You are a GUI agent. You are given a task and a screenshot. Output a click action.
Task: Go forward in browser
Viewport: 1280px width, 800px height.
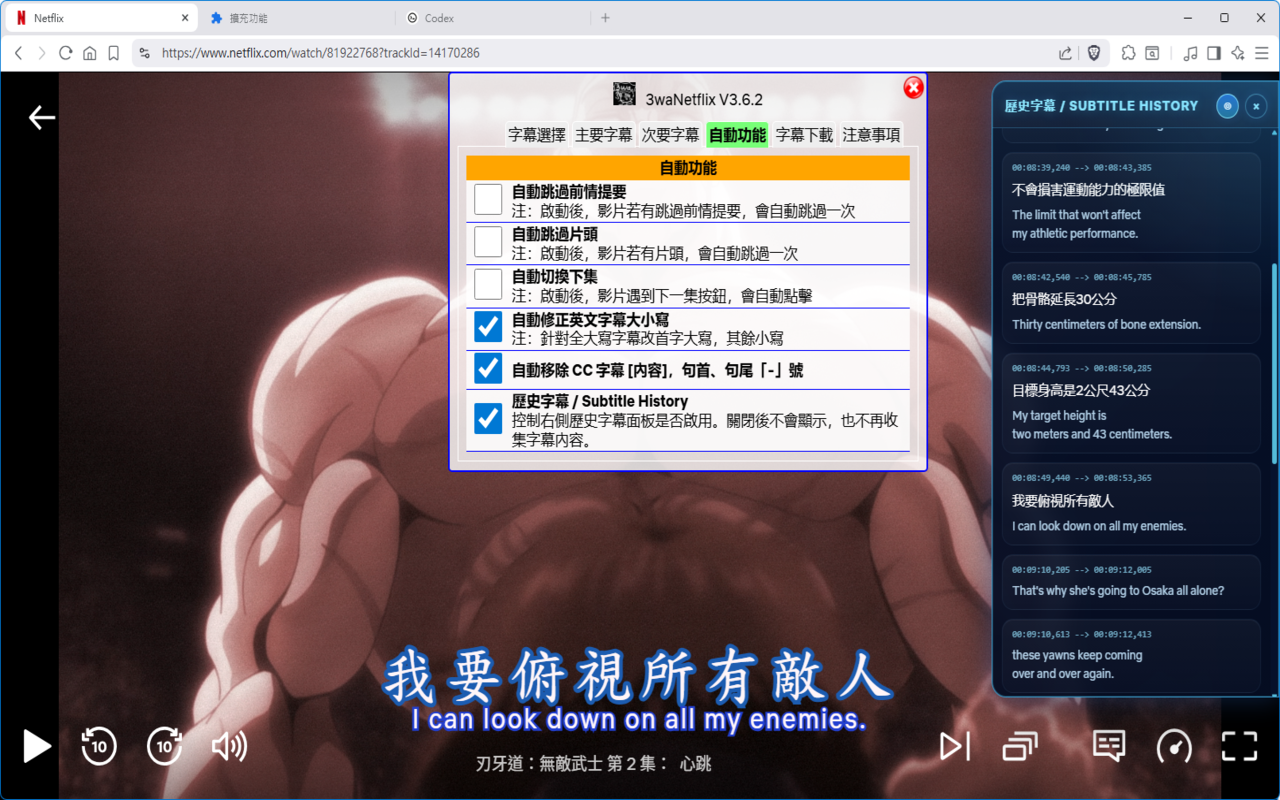pos(42,53)
